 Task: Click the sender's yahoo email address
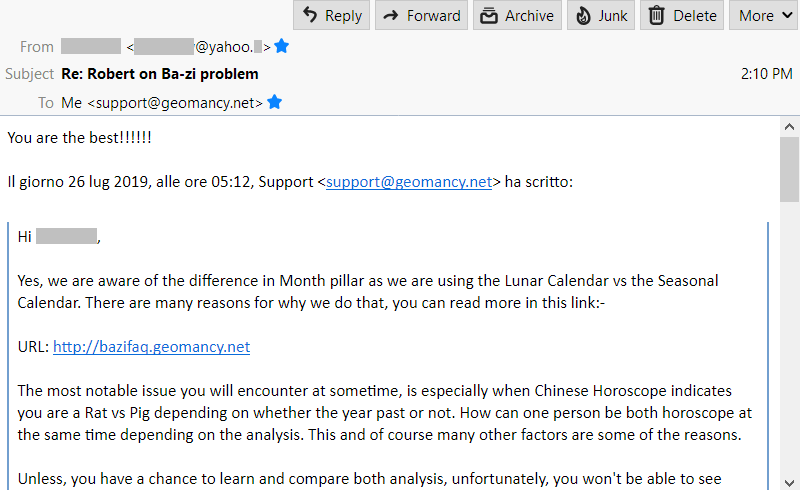200,46
